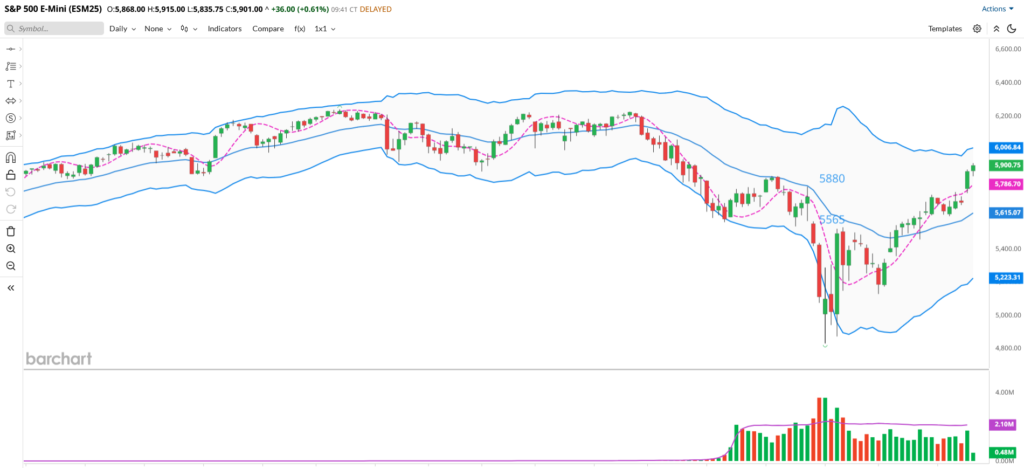Toggle dark mode moon icon
The image size is (1024, 468).
pyautogui.click(x=1011, y=29)
